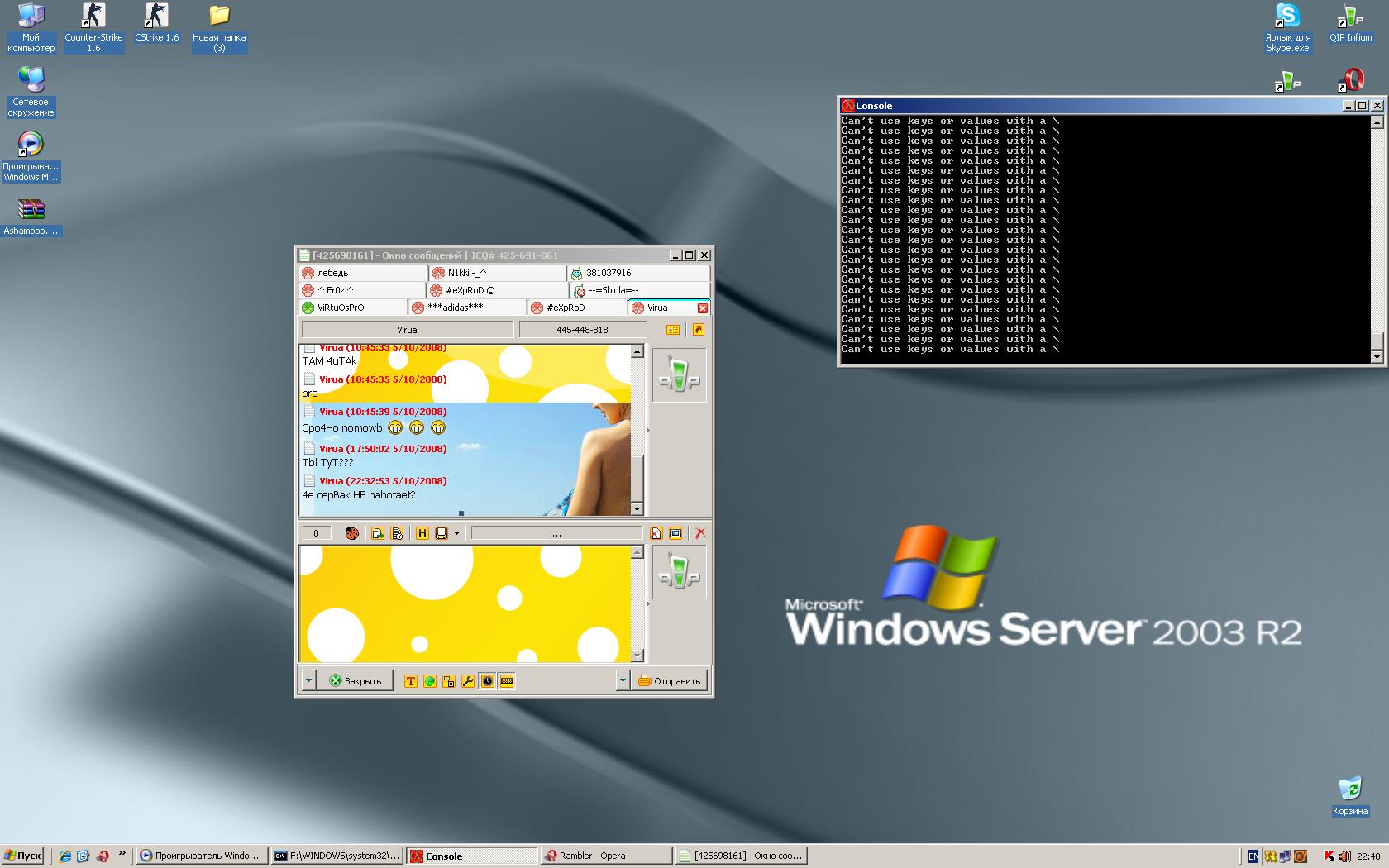Screen dimensions: 1389x868
Task: Open the wrench settings icon
Action: (468, 681)
